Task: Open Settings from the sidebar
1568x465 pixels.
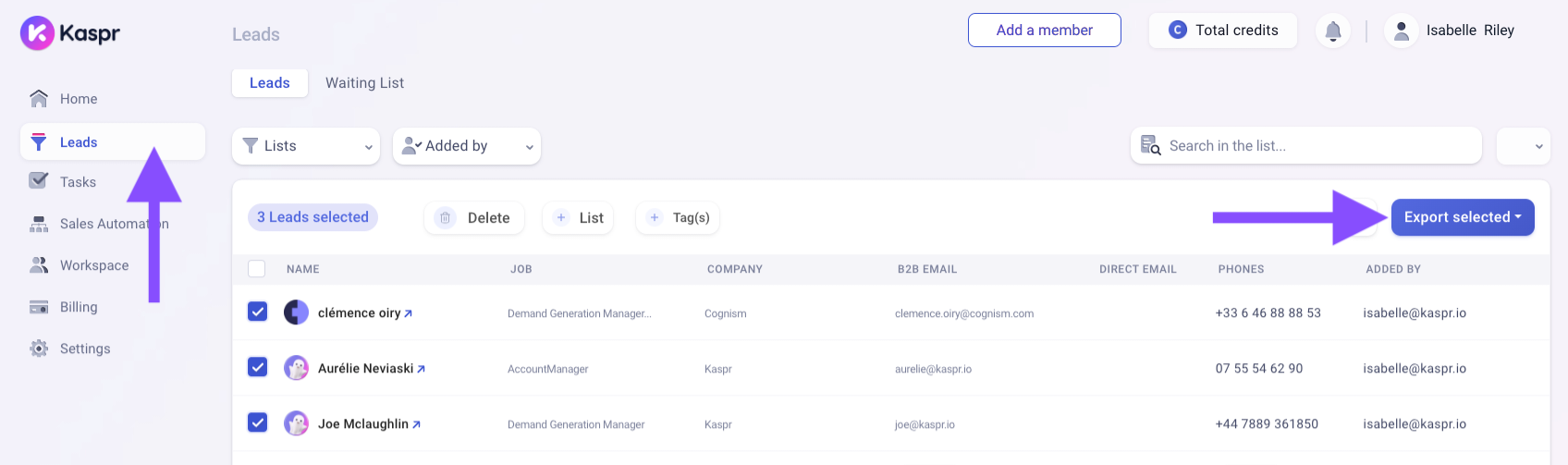Action: coord(85,349)
